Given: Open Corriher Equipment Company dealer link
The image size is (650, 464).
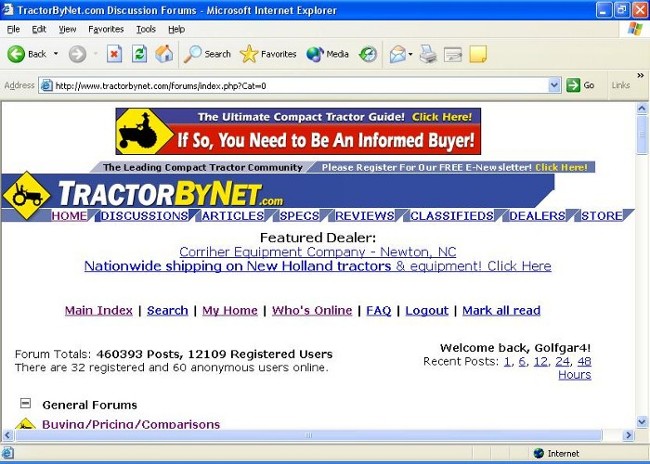Looking at the screenshot, I should [x=318, y=252].
